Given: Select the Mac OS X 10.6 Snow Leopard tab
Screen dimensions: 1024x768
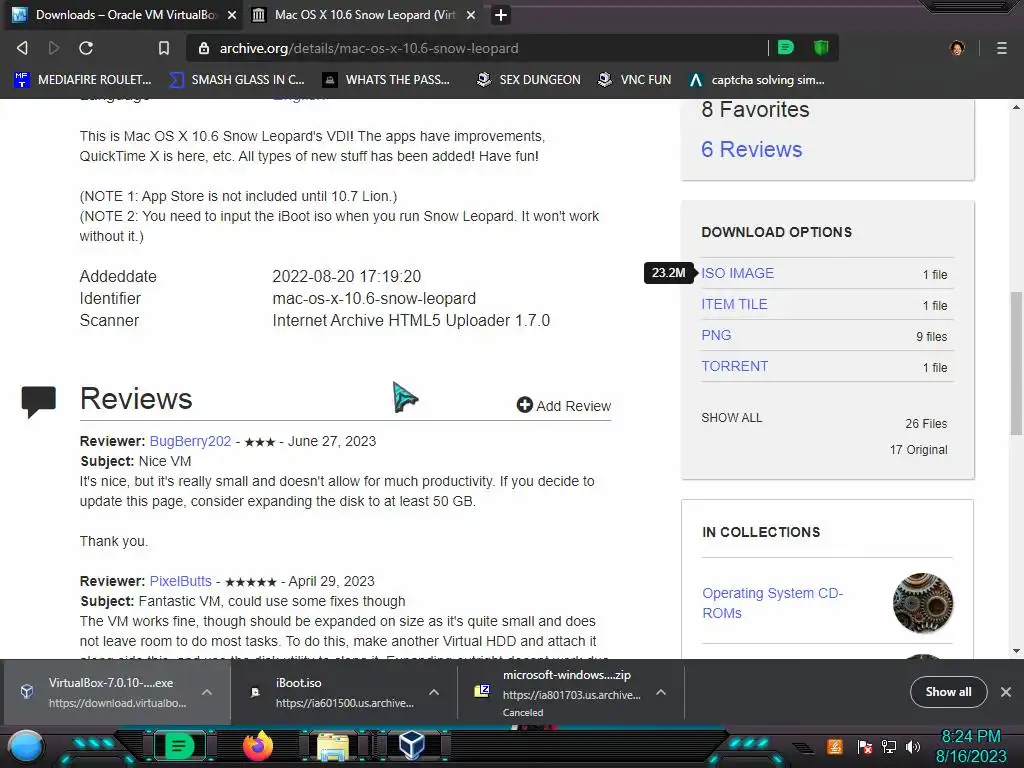Looking at the screenshot, I should (x=364, y=15).
